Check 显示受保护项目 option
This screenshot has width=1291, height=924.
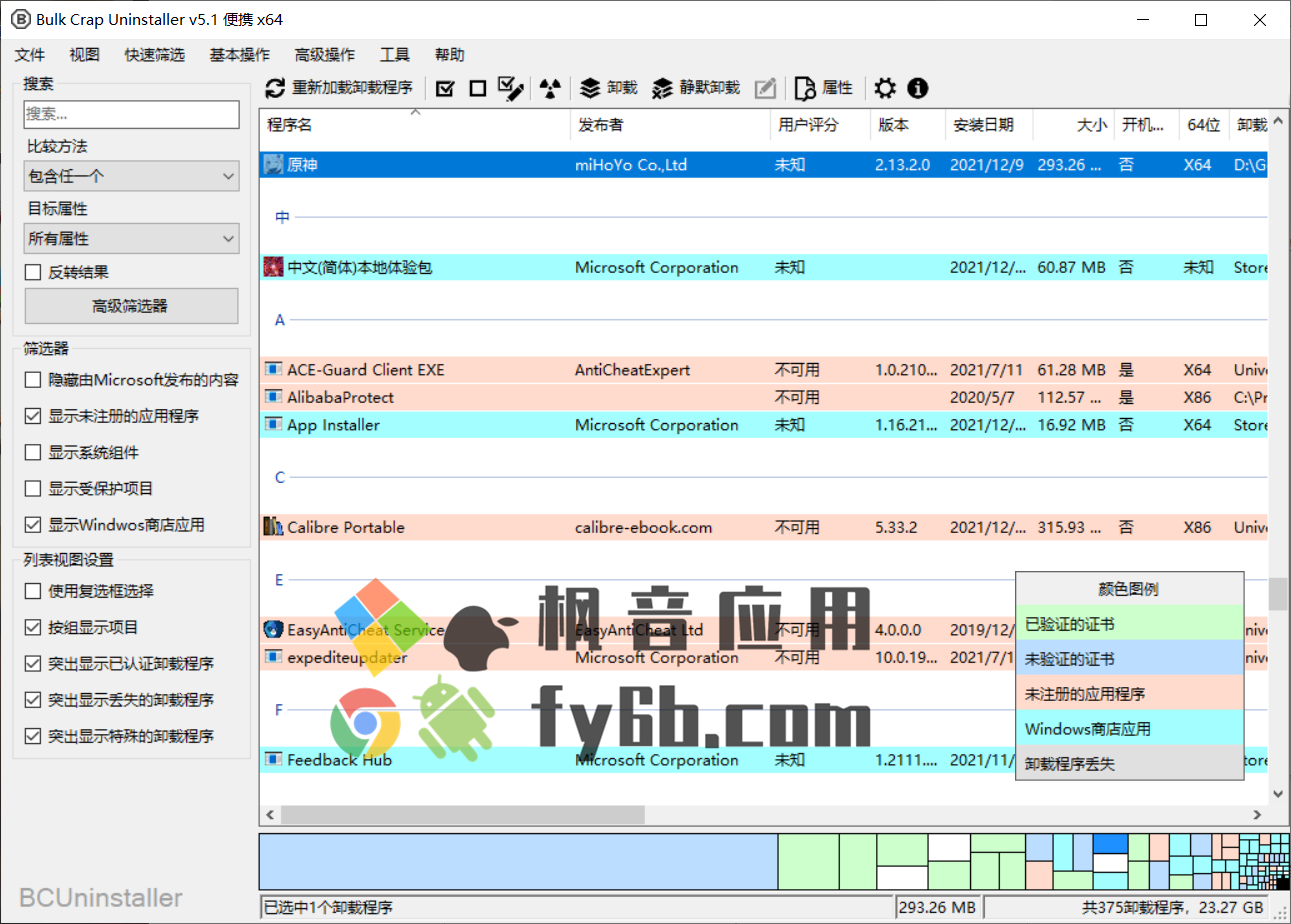(33, 488)
